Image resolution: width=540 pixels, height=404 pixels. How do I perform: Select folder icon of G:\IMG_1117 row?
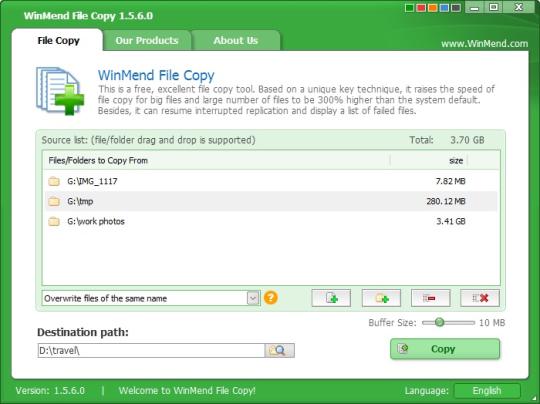(54, 181)
